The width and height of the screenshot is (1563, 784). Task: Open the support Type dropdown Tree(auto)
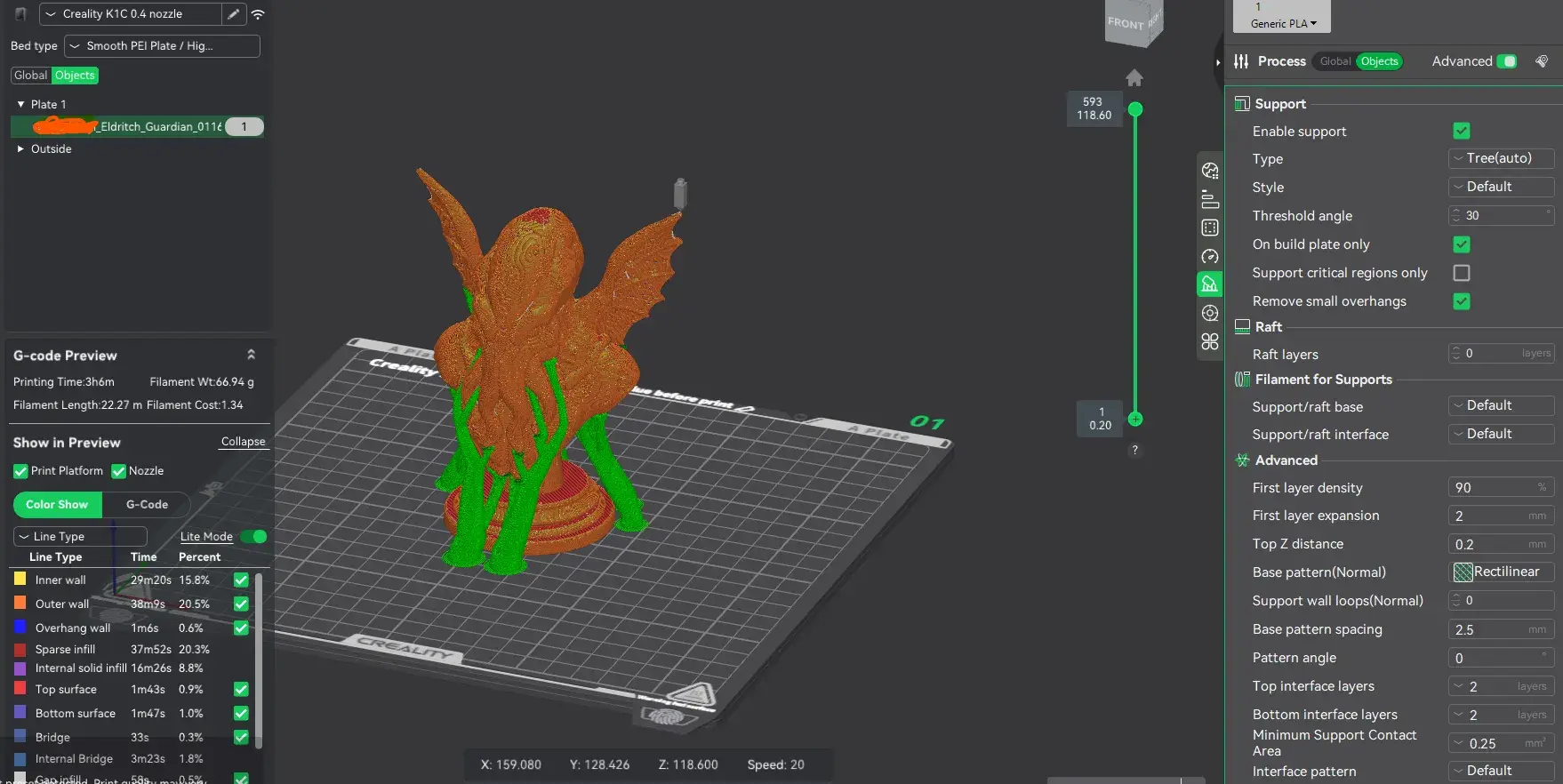pos(1501,158)
